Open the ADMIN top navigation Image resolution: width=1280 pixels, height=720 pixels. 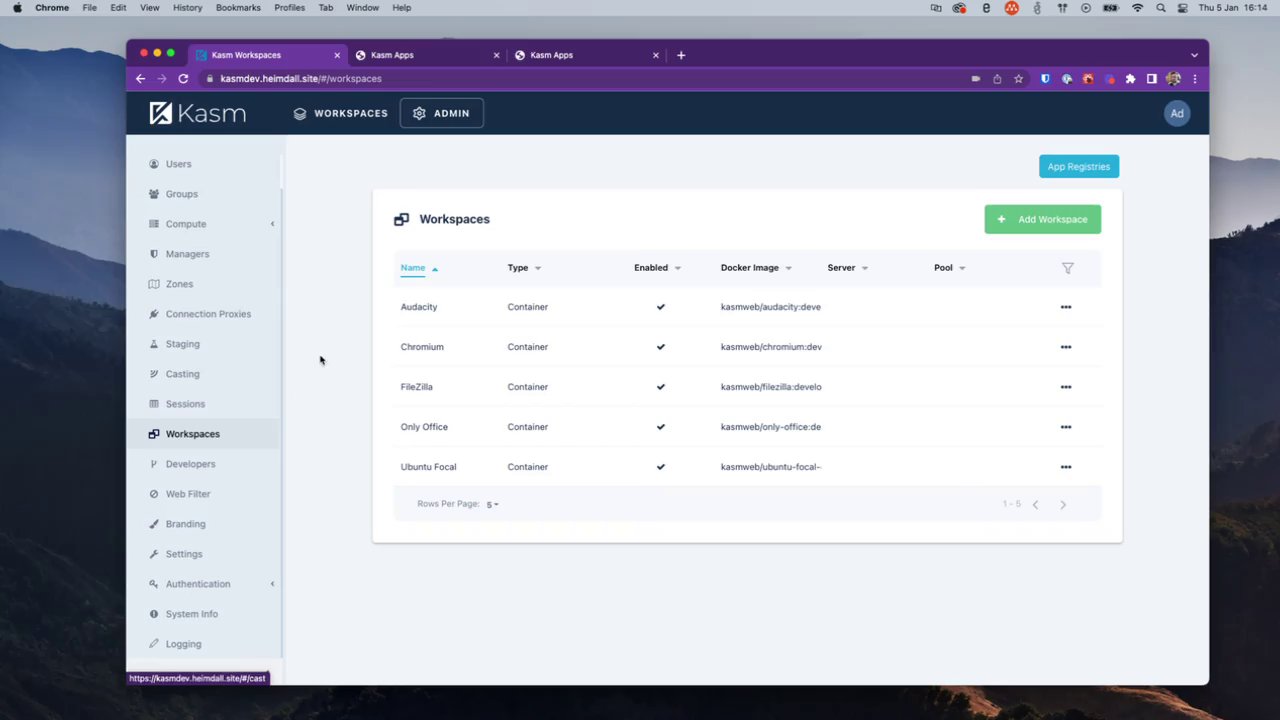tap(442, 113)
